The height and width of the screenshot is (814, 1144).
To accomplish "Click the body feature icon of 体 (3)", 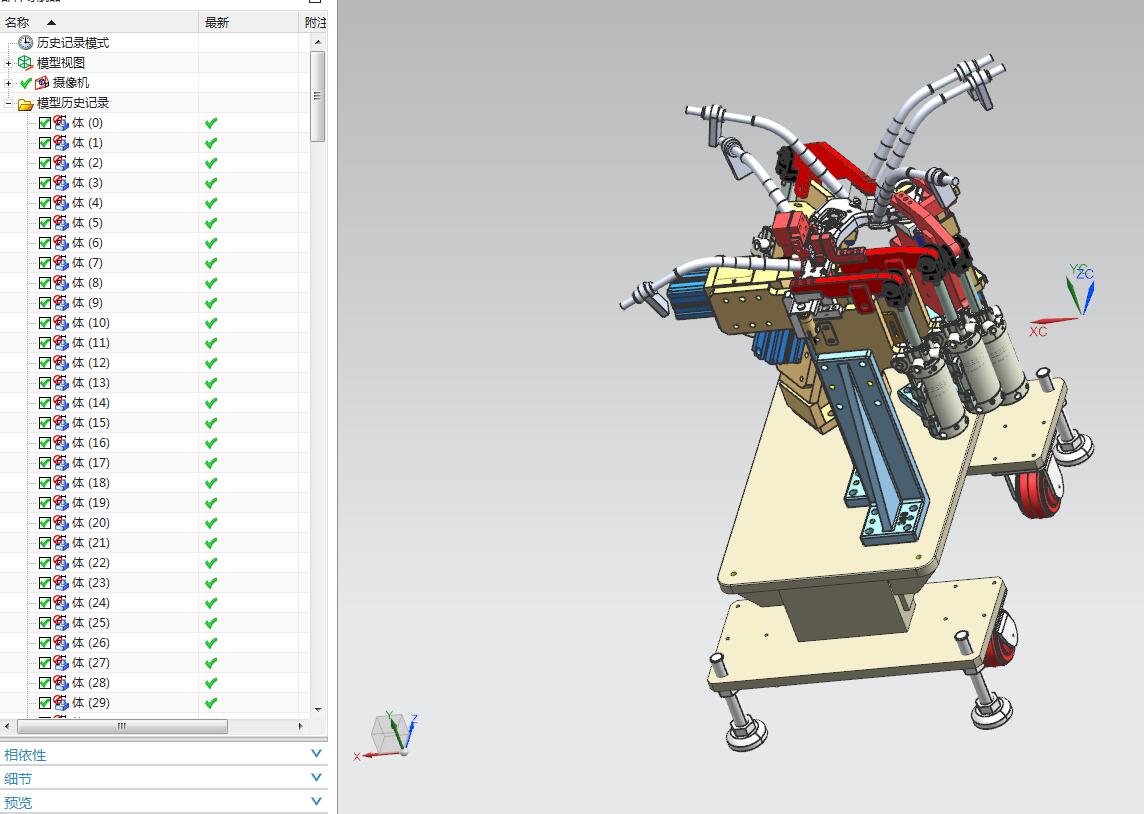I will click(61, 182).
